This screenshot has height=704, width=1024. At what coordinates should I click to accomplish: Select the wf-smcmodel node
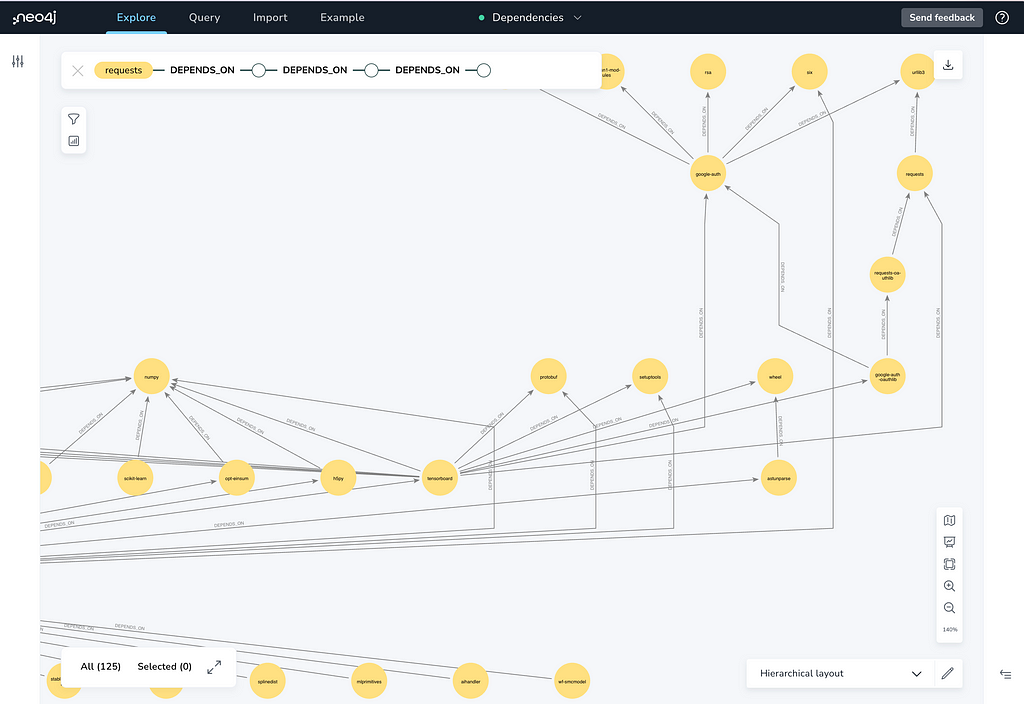coord(572,681)
